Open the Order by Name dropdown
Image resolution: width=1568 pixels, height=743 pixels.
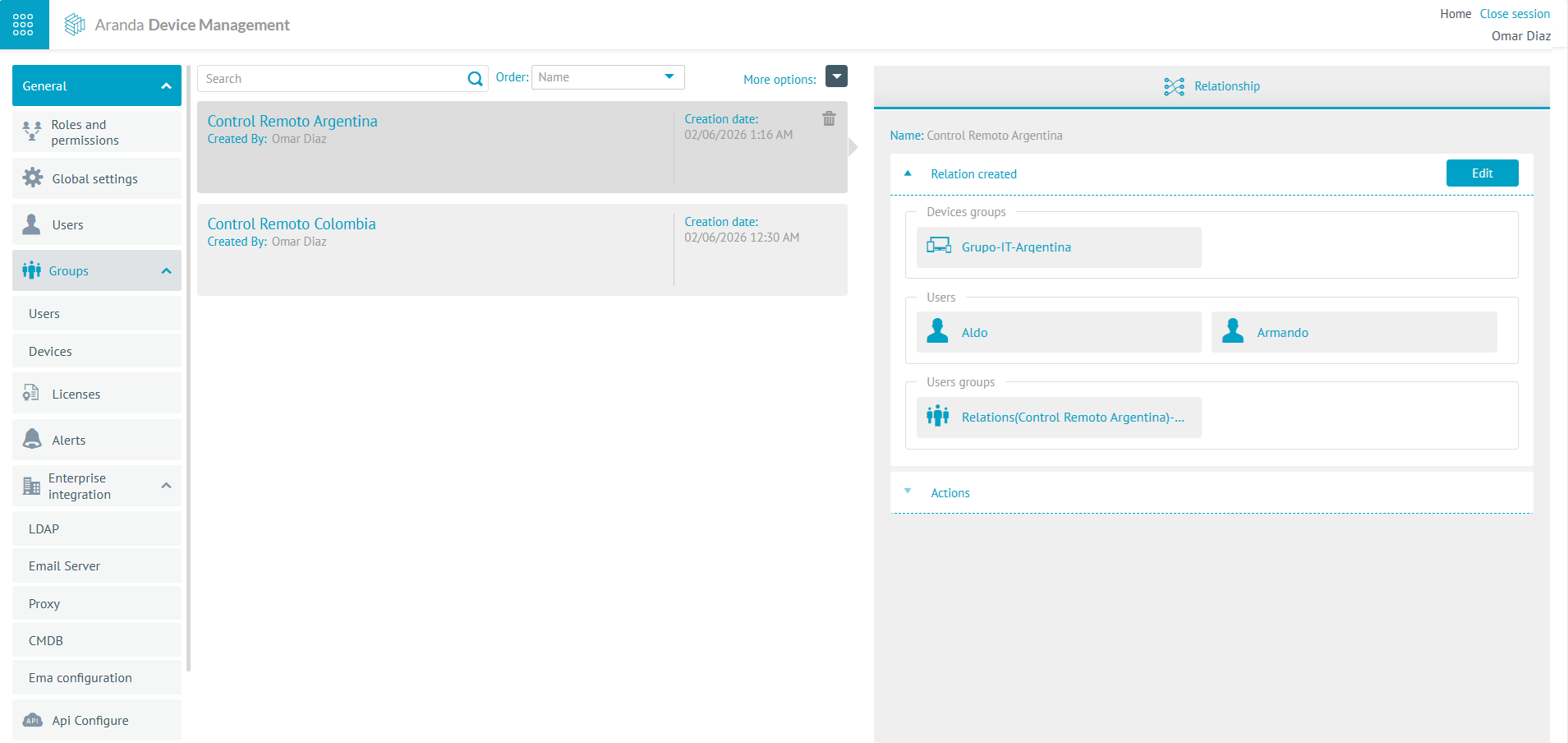coord(607,77)
